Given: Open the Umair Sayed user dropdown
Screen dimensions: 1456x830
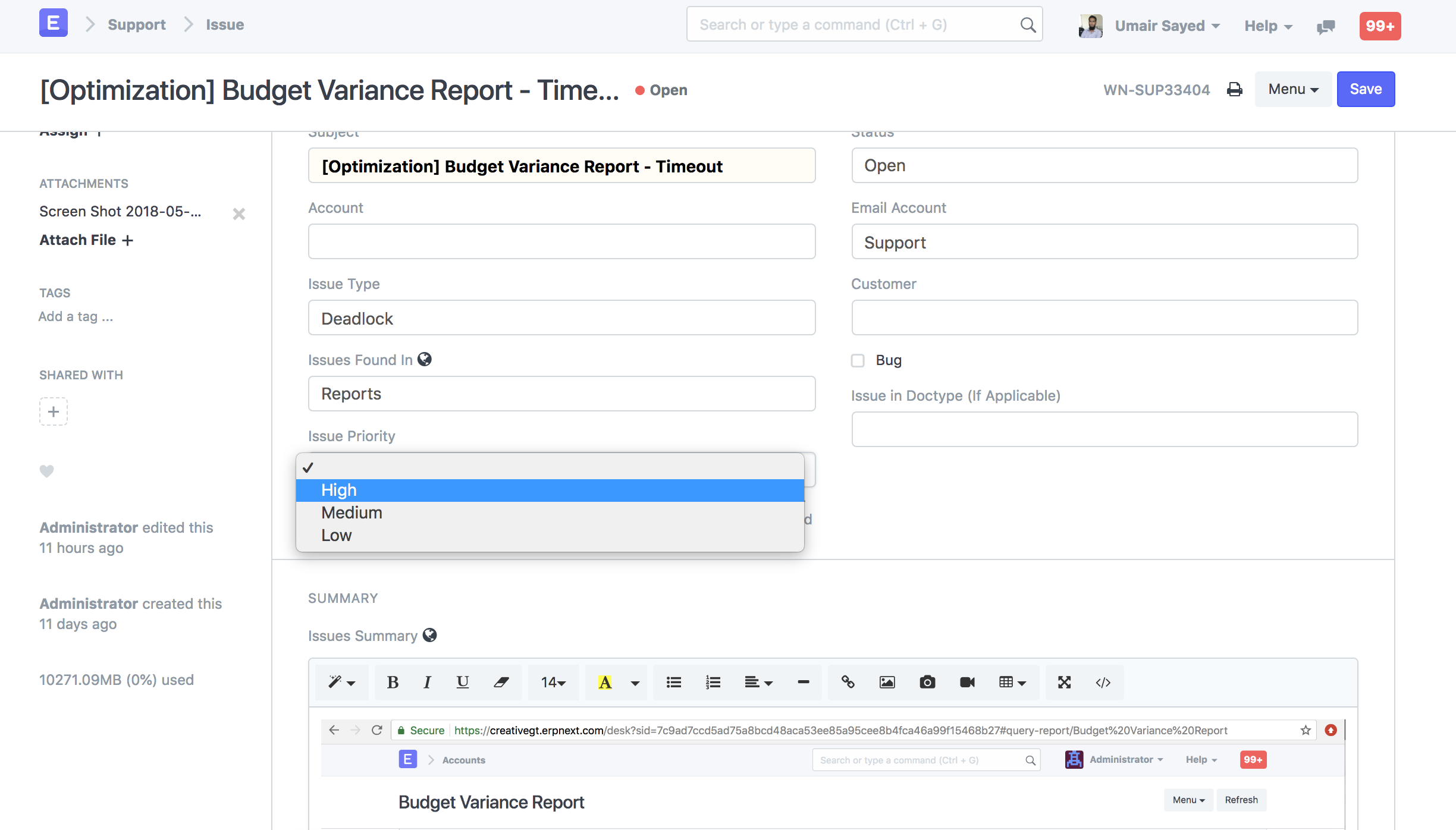Looking at the screenshot, I should coord(1167,26).
